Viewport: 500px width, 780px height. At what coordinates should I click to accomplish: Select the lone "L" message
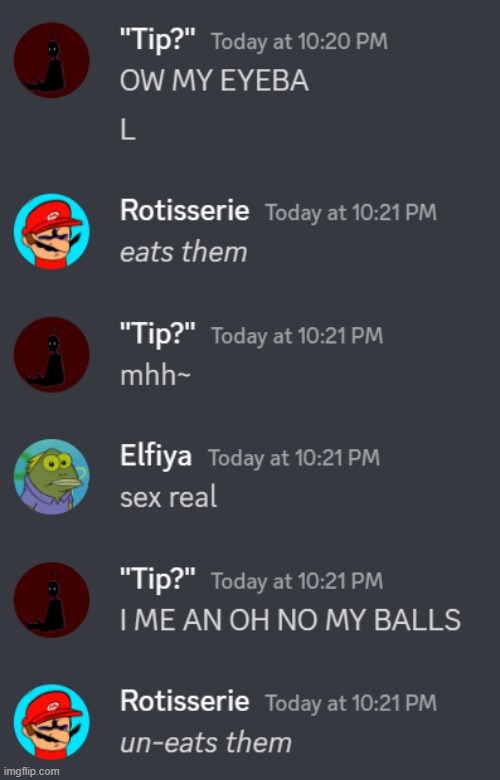[x=128, y=131]
